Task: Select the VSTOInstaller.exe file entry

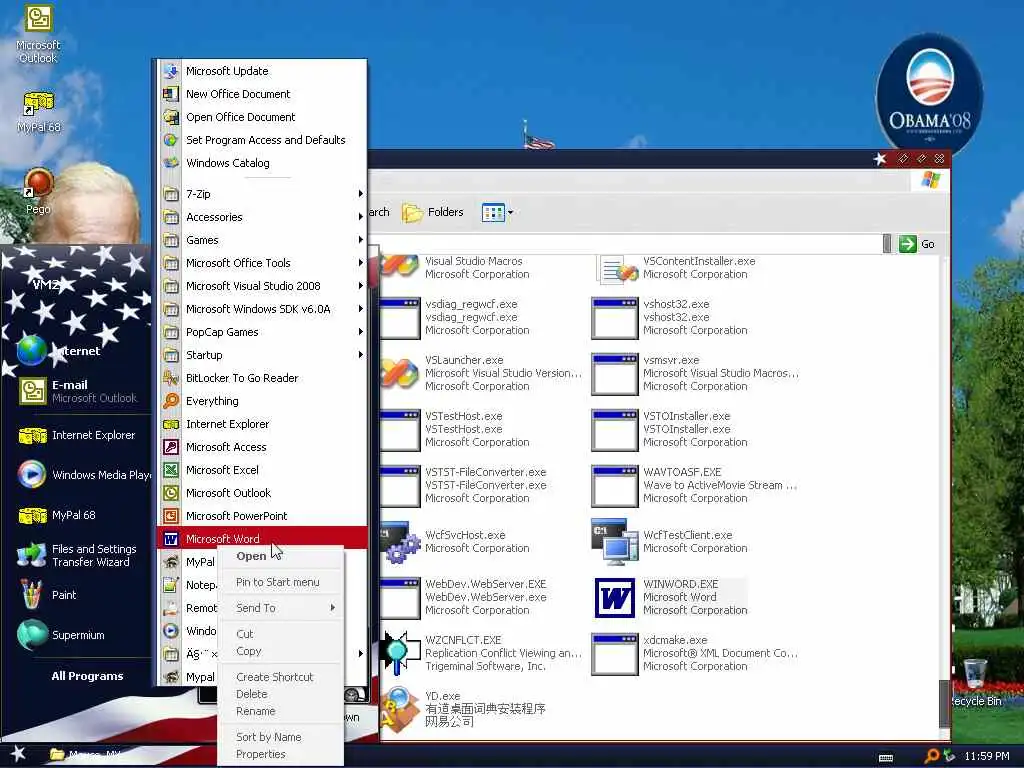Action: point(671,429)
